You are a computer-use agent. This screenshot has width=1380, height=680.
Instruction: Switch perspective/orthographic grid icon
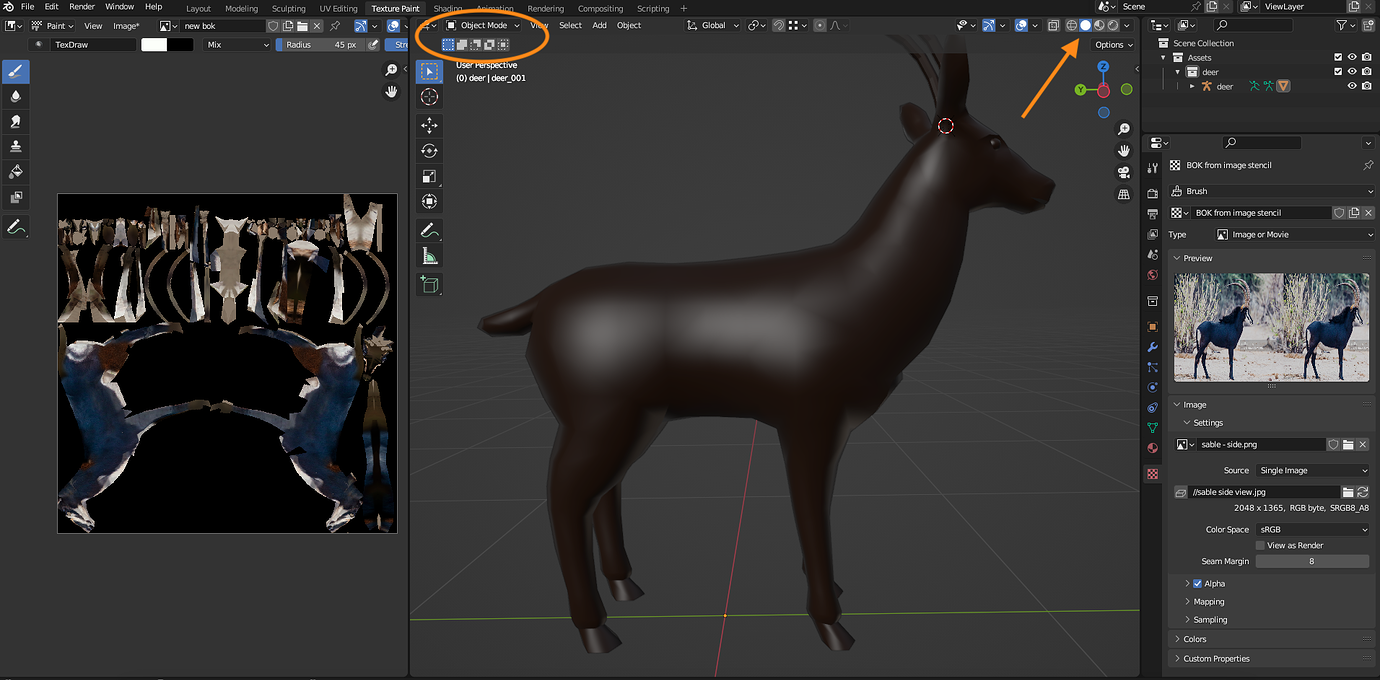[x=1124, y=194]
